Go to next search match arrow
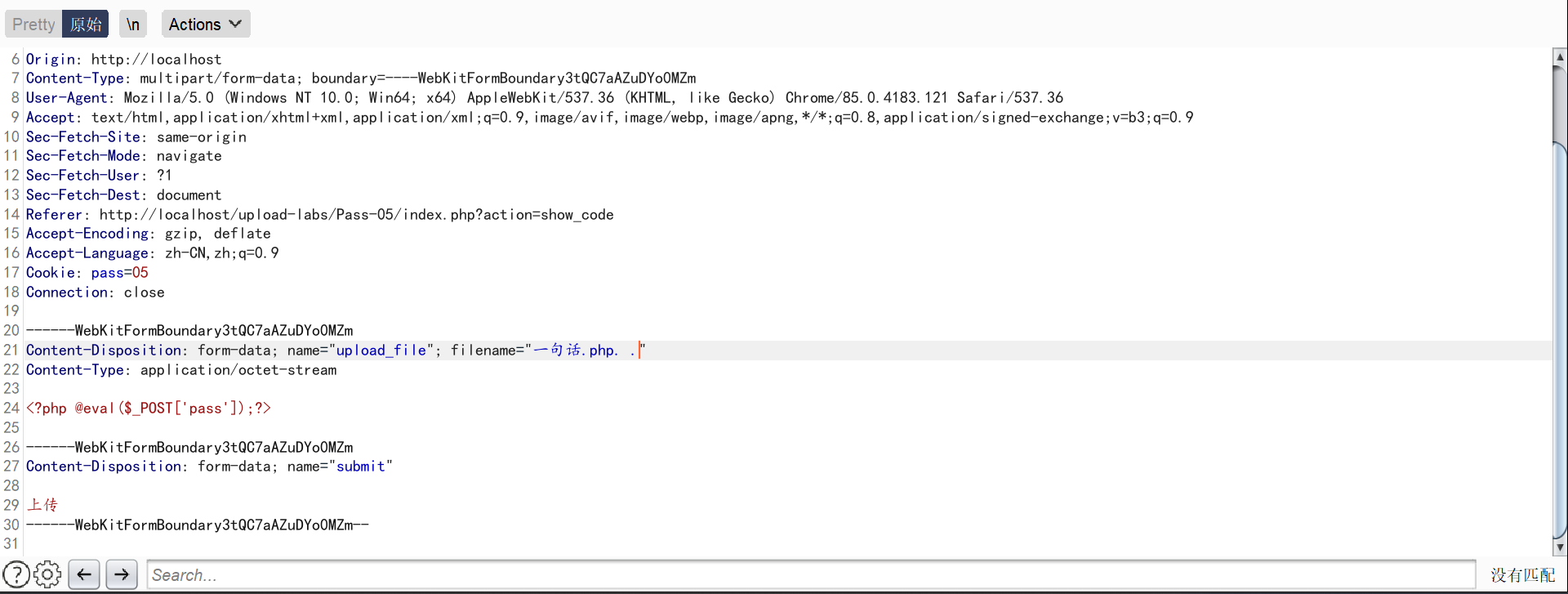Viewport: 1568px width, 594px height. (x=122, y=574)
